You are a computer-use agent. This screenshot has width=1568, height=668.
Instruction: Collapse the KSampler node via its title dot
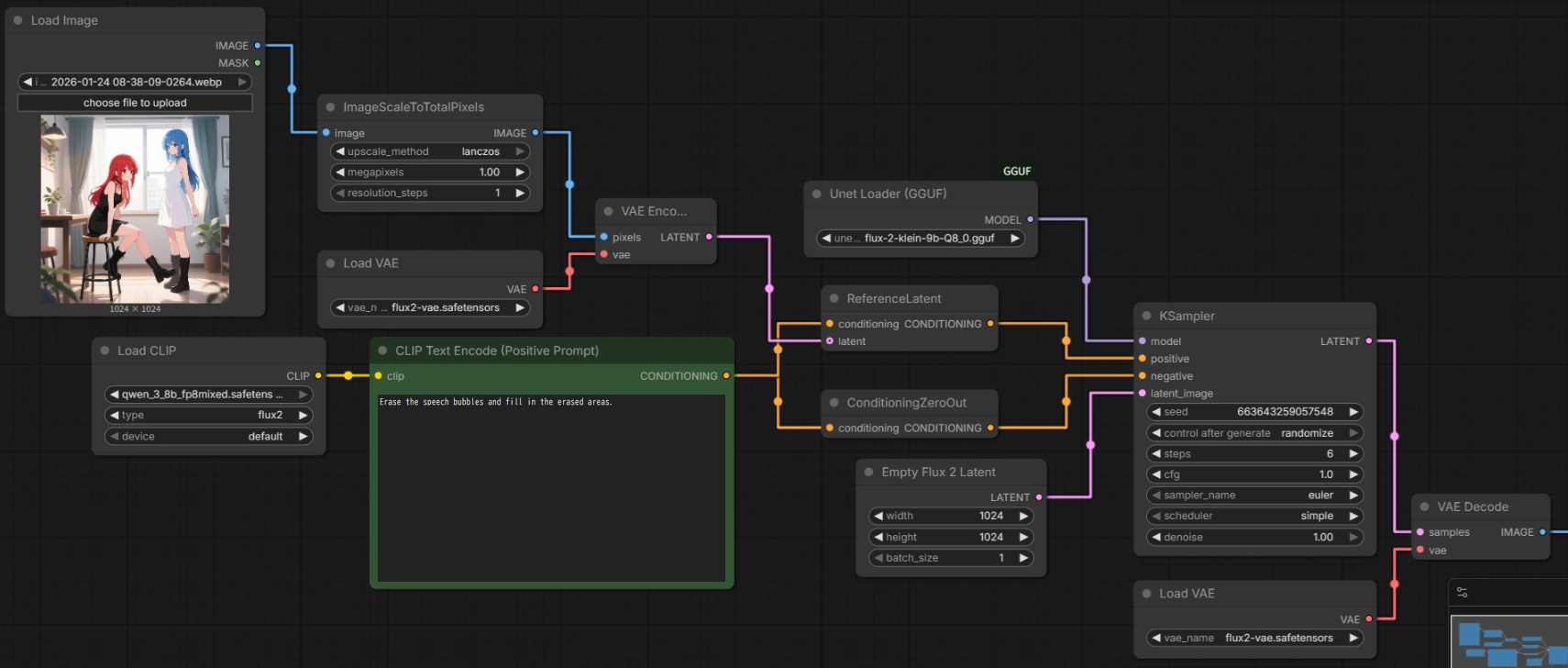(x=1146, y=316)
